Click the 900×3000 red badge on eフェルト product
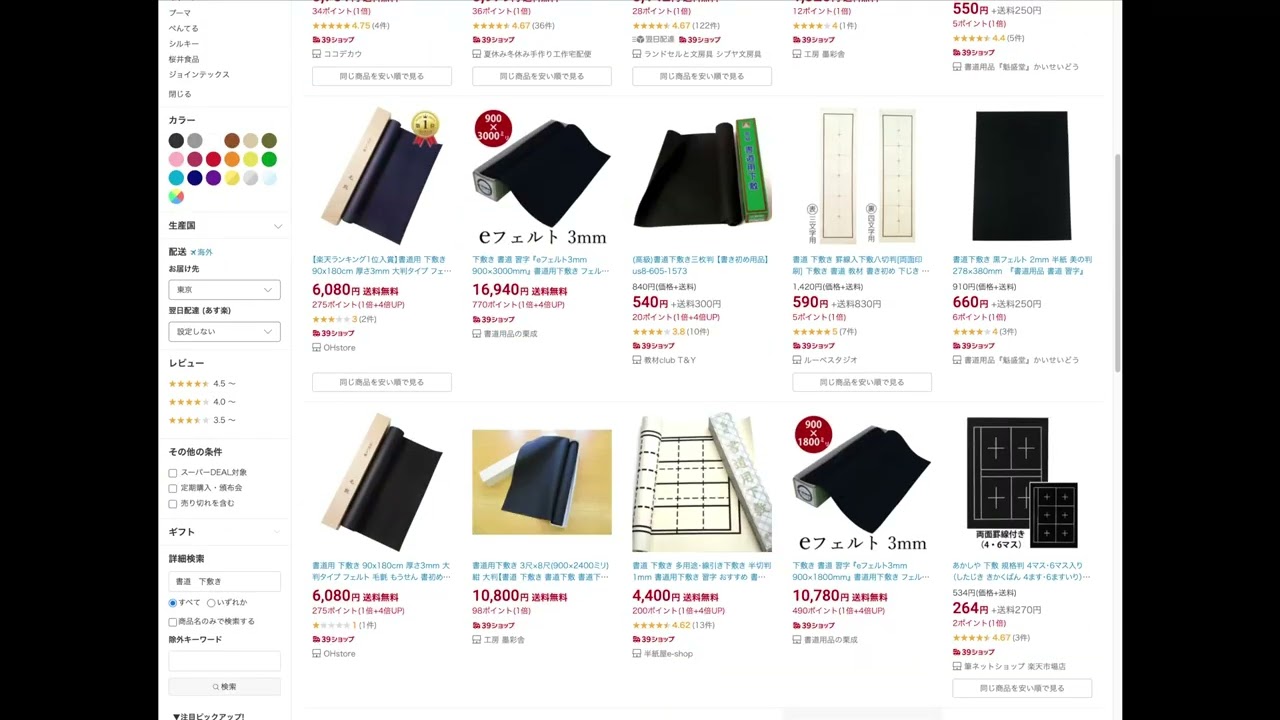Image resolution: width=1280 pixels, height=720 pixels. (x=493, y=128)
